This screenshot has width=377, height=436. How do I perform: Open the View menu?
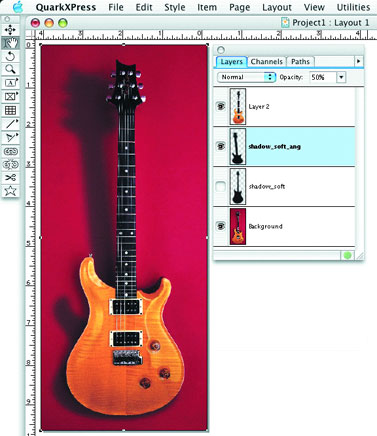[314, 7]
